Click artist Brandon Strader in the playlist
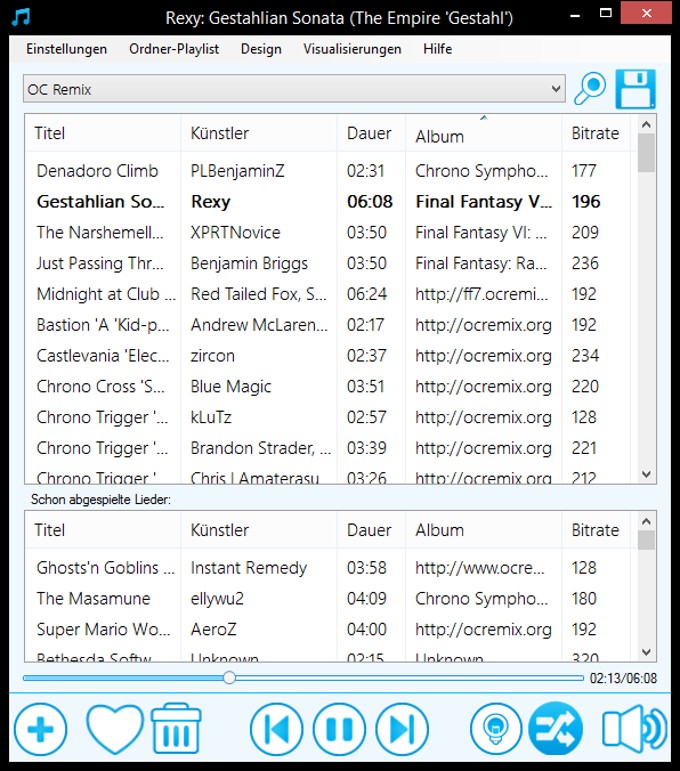680x771 pixels. [261, 448]
